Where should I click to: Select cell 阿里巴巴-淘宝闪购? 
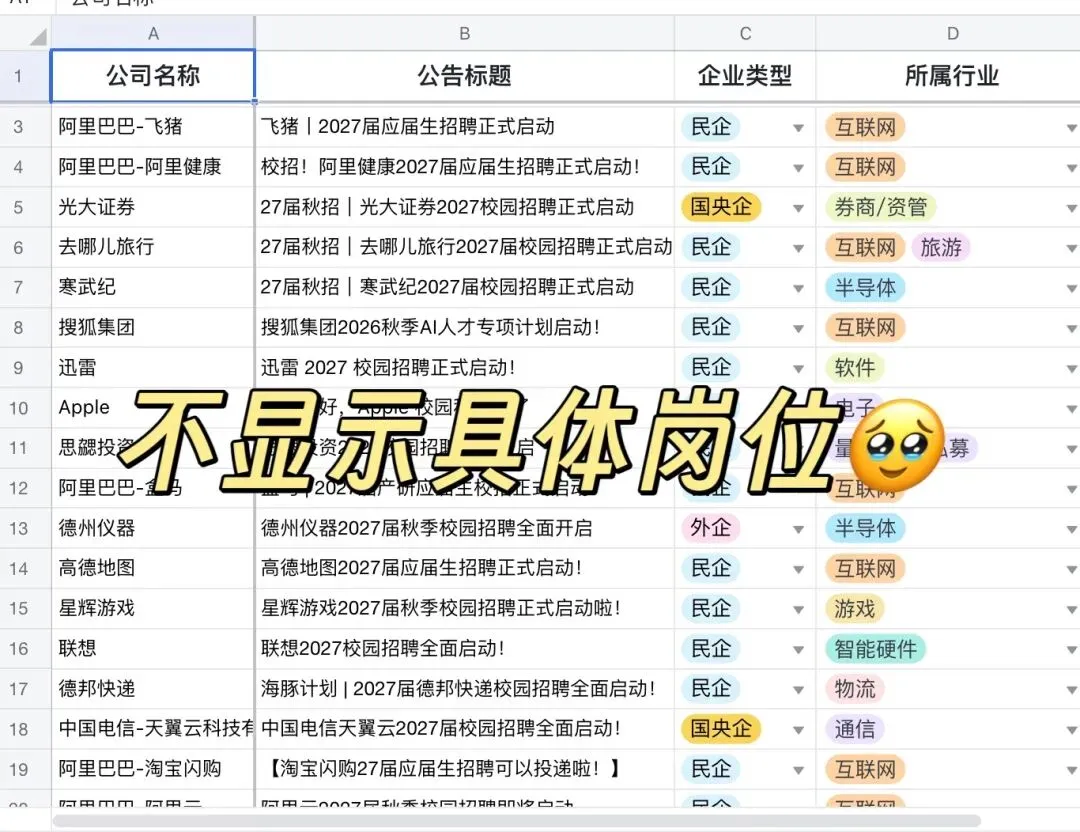coord(153,769)
